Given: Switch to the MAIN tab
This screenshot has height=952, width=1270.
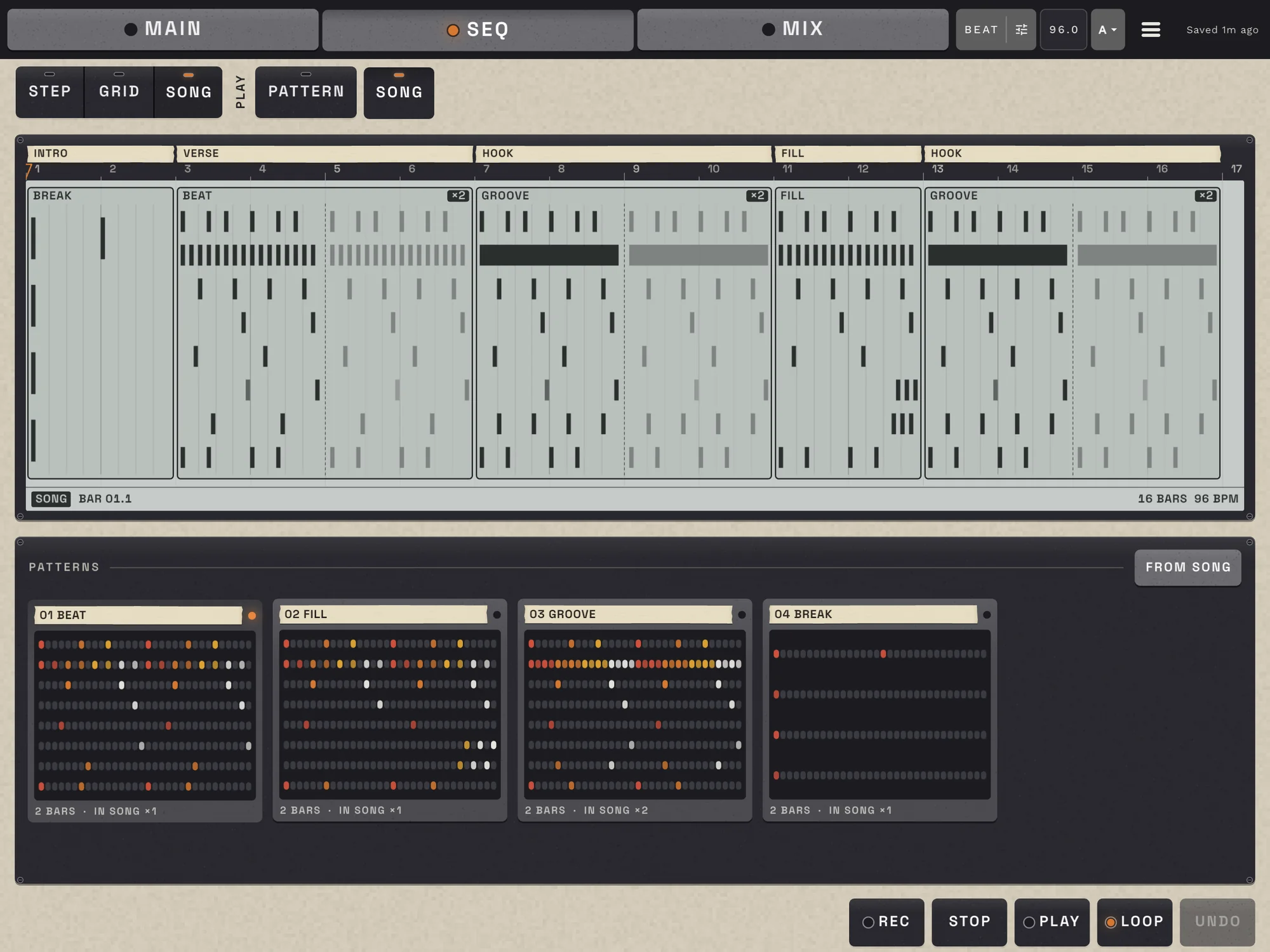Looking at the screenshot, I should tap(163, 29).
